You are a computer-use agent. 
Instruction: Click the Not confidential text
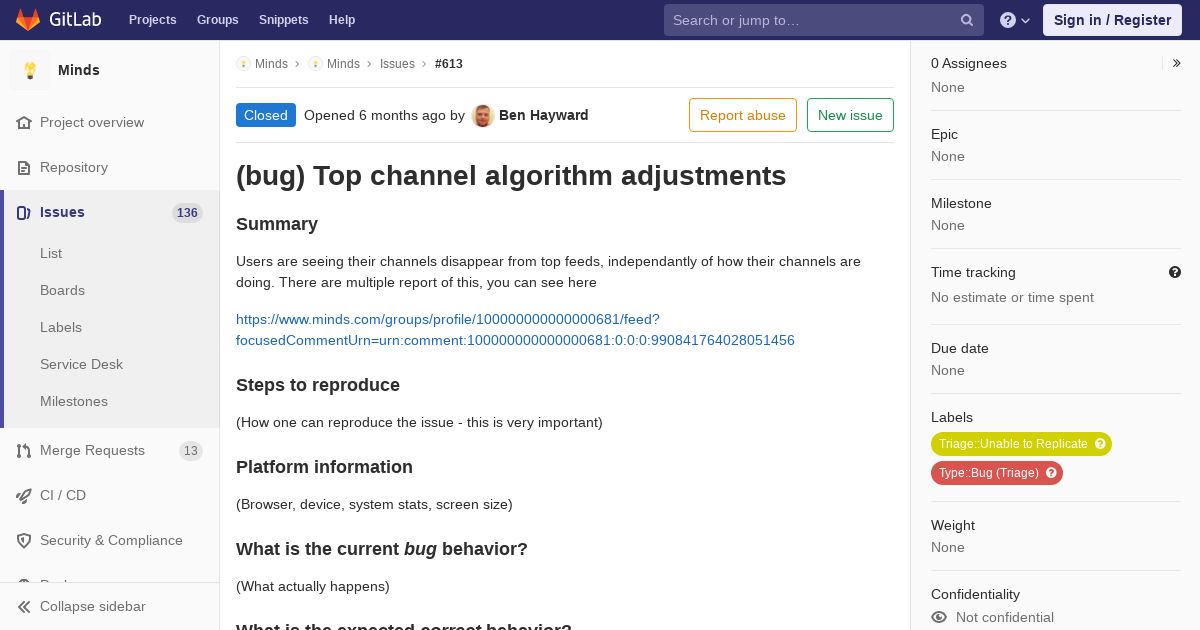(1005, 617)
